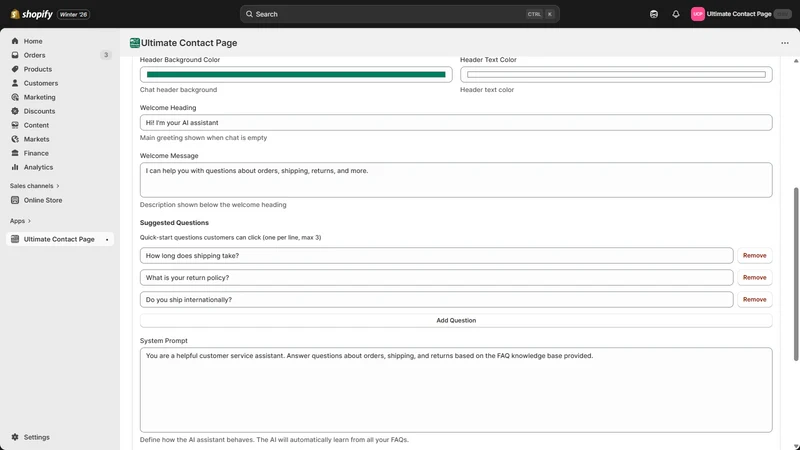800x450 pixels.
Task: Open Online Store sales channel
Action: point(43,200)
